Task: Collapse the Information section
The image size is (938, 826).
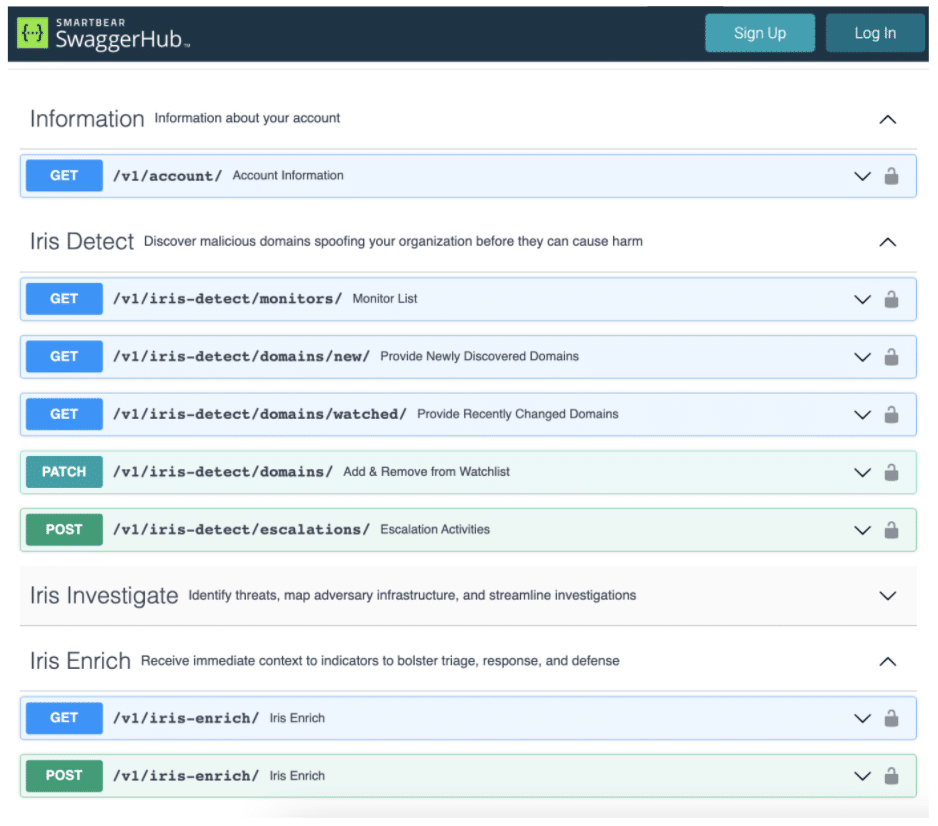Action: point(888,120)
